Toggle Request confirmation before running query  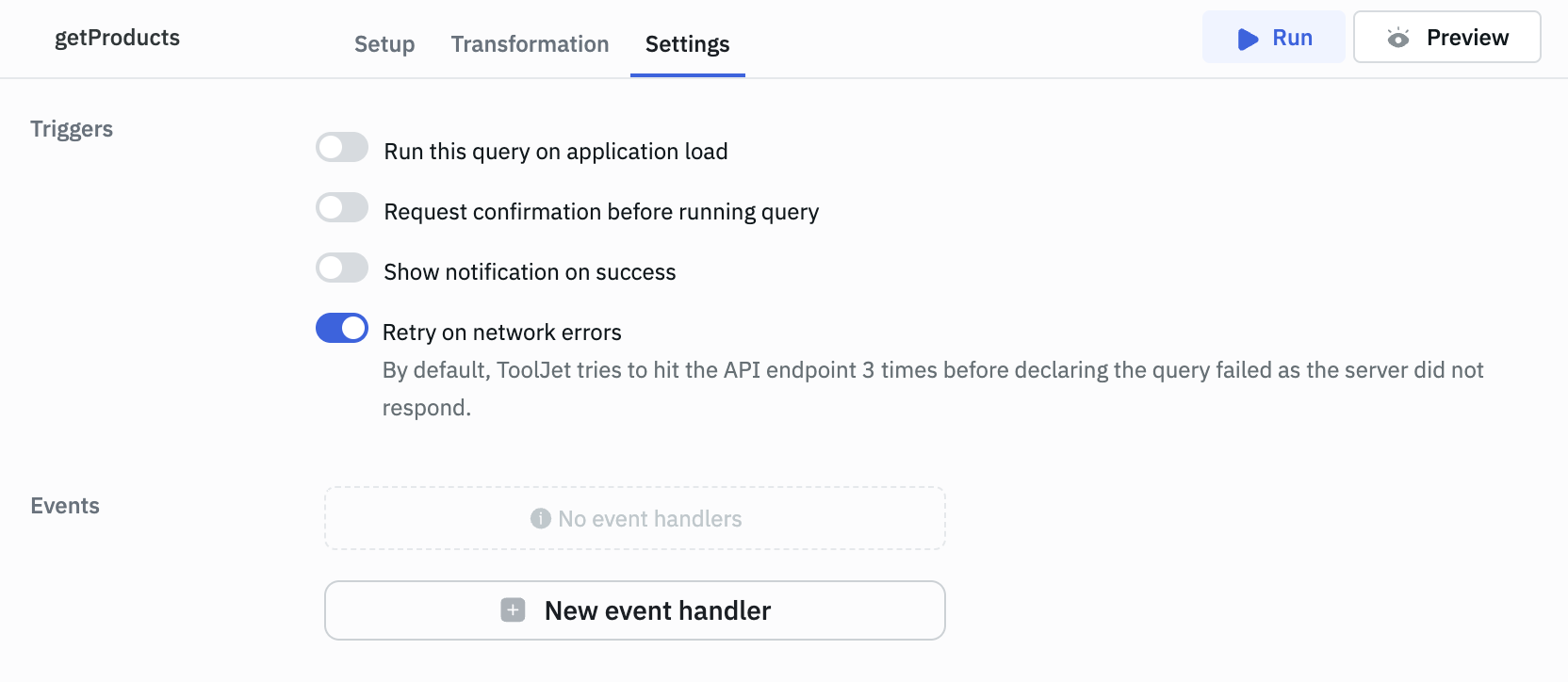[342, 208]
